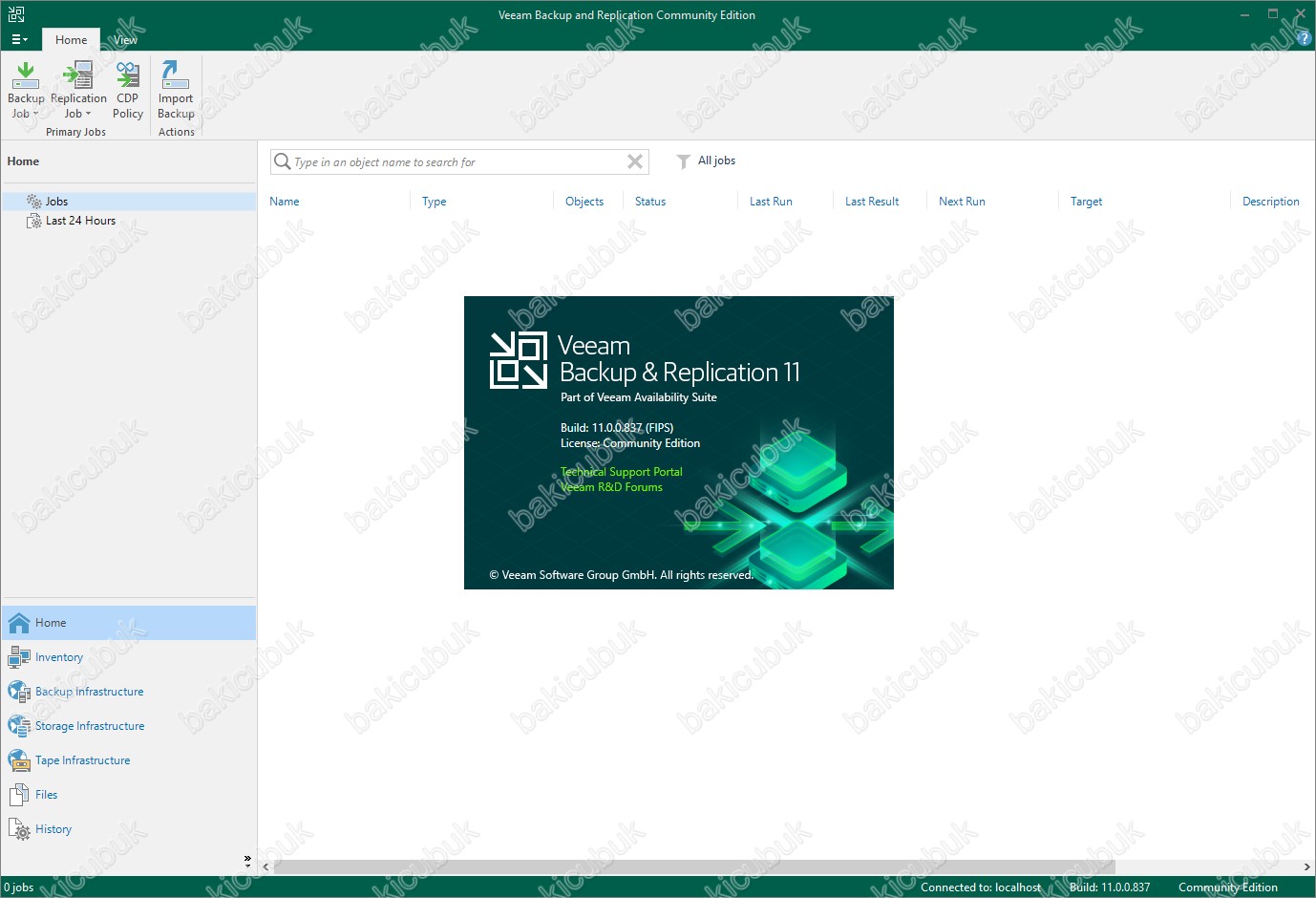Open the History navigation view
Image resolution: width=1316 pixels, height=898 pixels.
(x=129, y=829)
